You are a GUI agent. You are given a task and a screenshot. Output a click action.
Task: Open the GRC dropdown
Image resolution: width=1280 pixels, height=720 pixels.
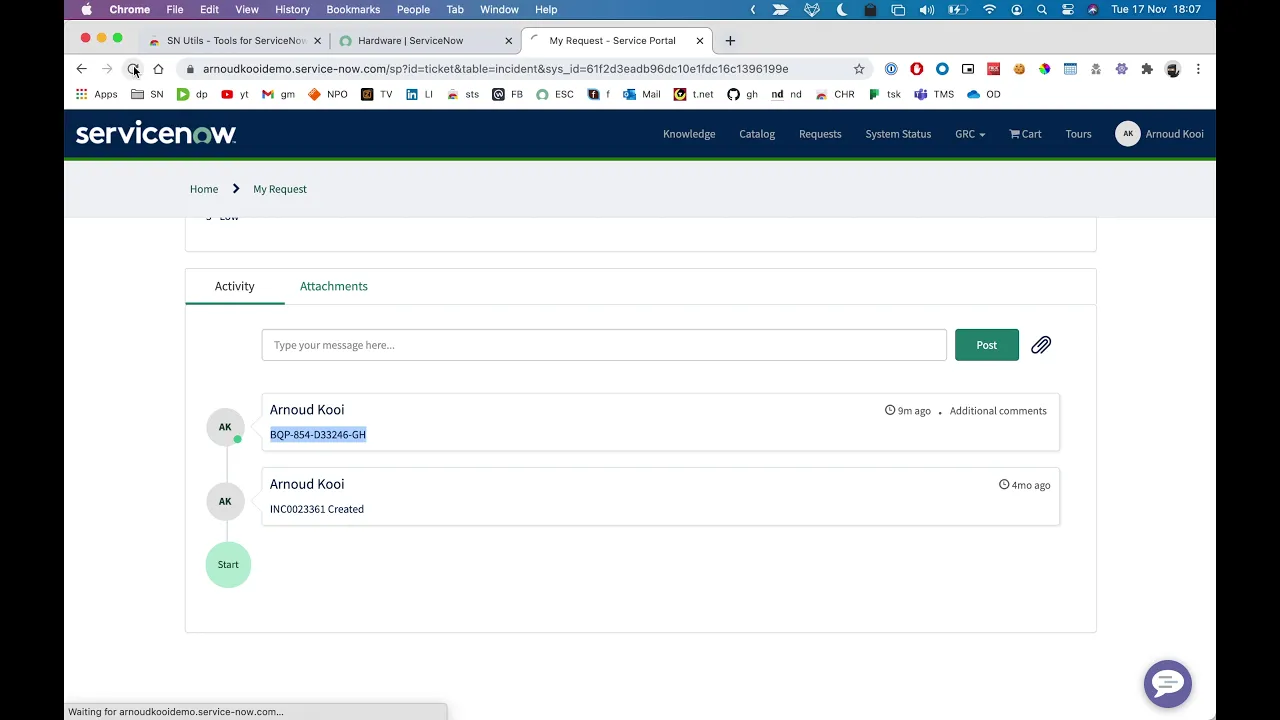click(x=969, y=133)
